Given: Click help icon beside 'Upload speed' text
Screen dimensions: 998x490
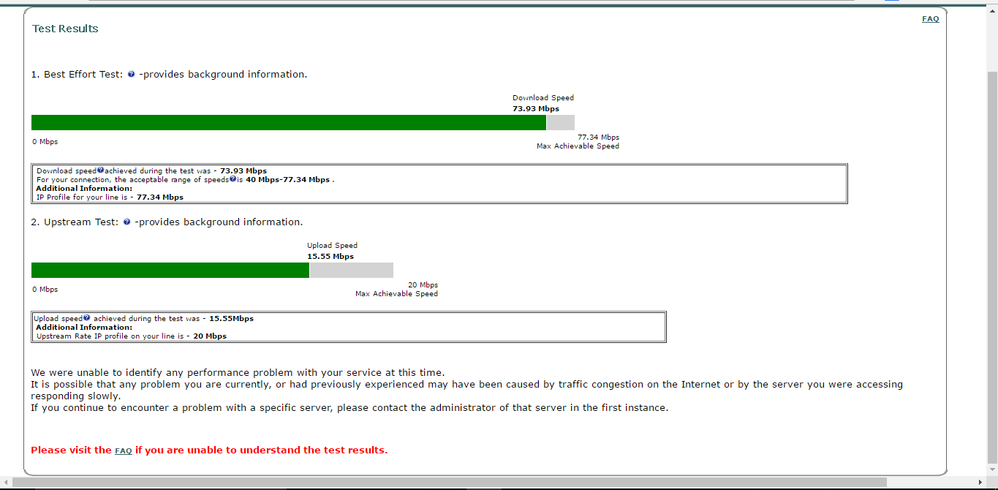Looking at the screenshot, I should 87,318.
